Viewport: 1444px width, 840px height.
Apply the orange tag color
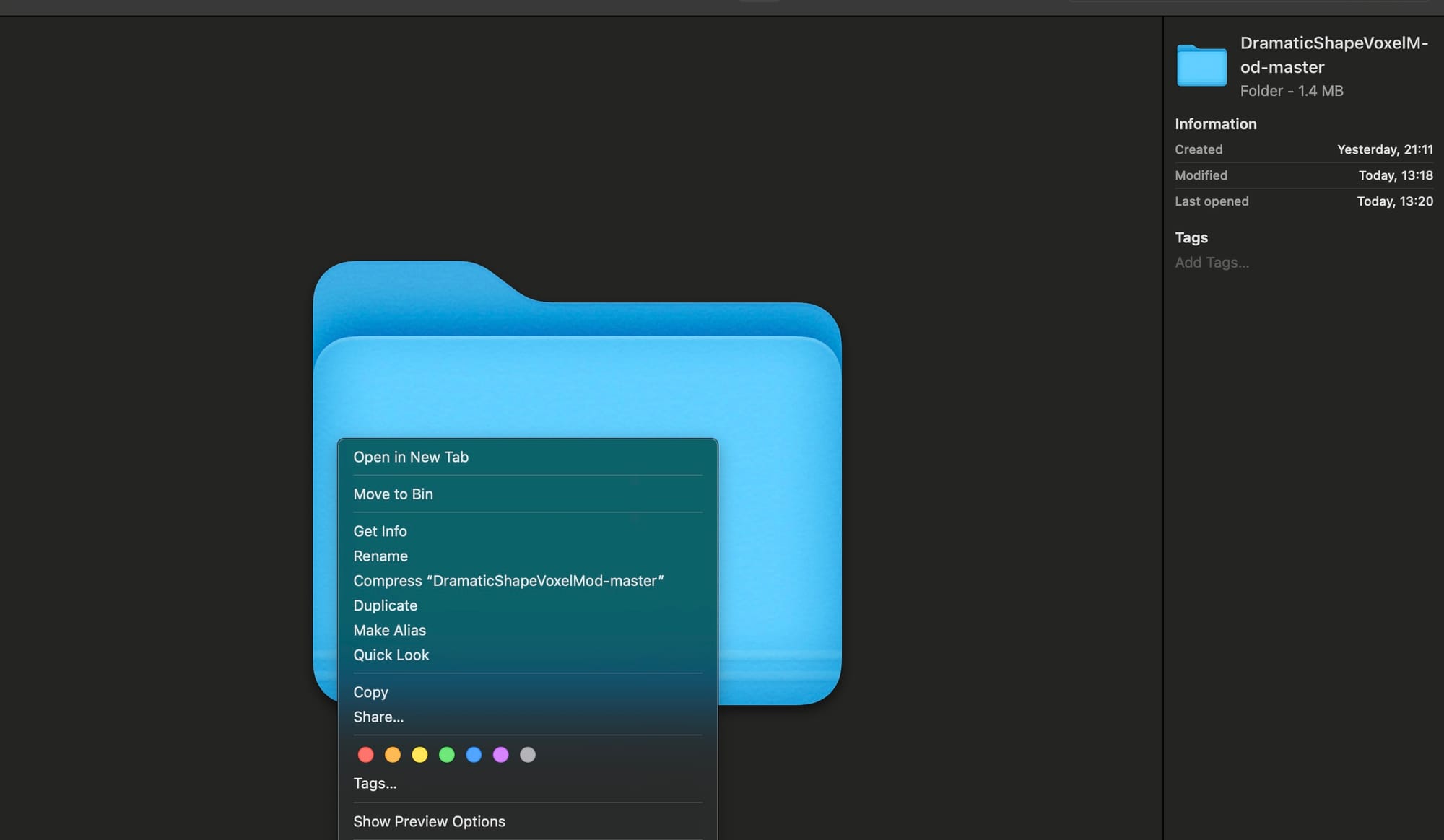(x=393, y=755)
